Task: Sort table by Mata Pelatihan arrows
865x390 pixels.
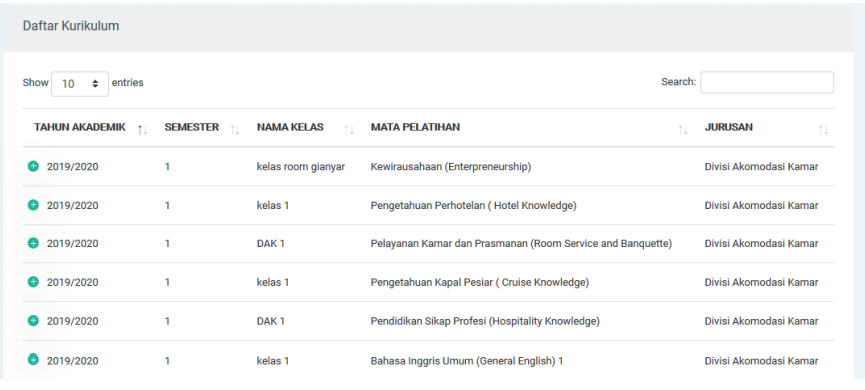Action: click(683, 130)
